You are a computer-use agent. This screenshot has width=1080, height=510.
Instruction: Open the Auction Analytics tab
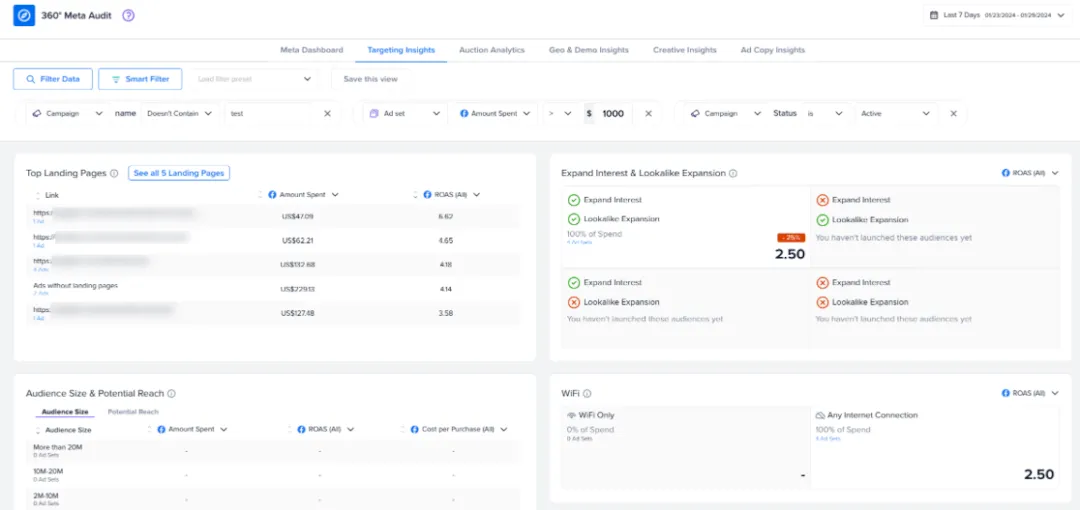click(492, 50)
